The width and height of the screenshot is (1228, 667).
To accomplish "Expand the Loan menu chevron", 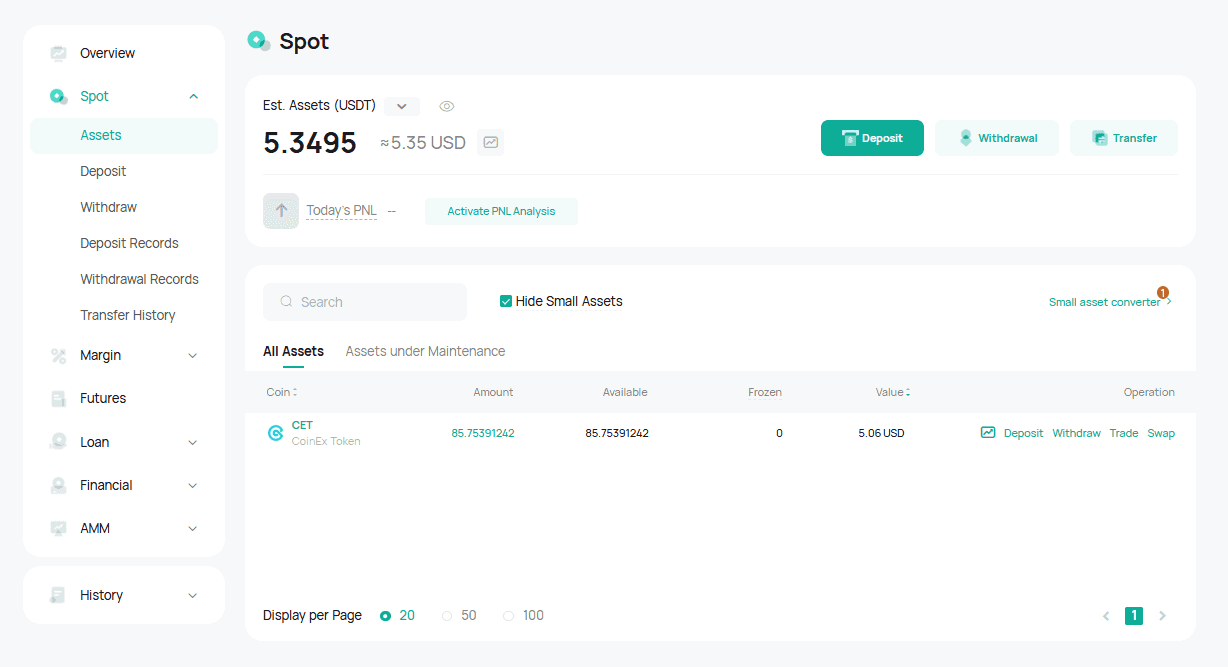I will (193, 442).
